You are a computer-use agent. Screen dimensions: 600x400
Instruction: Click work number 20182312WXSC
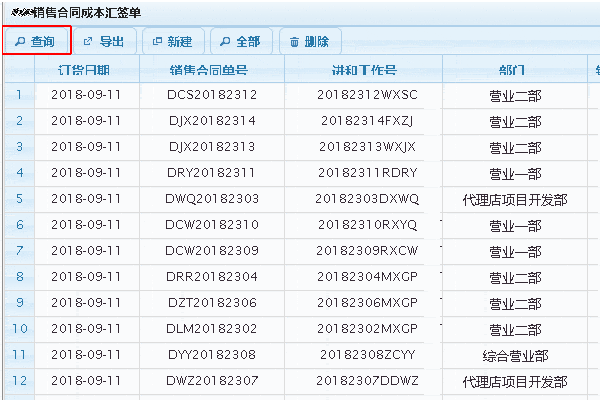pos(367,95)
